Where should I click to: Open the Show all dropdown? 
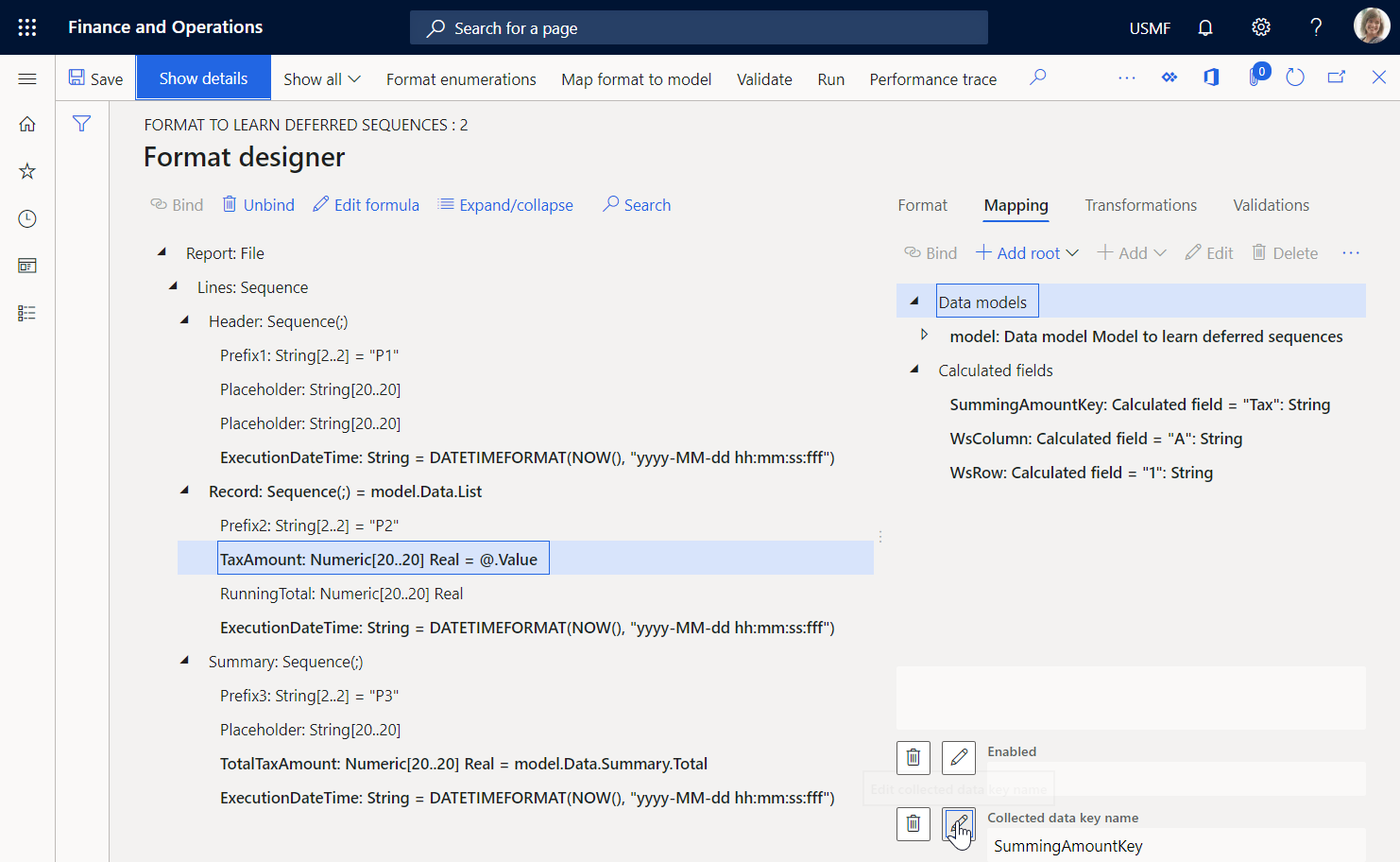pos(321,79)
